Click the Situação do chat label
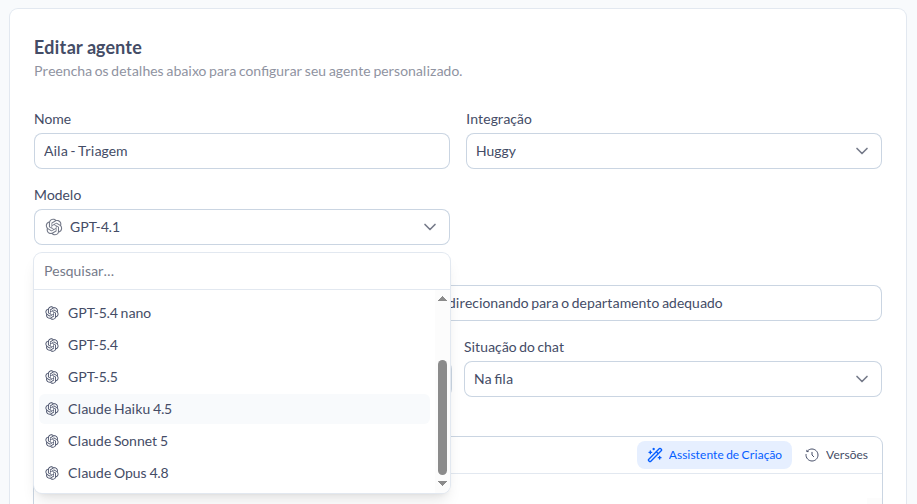 (x=513, y=347)
